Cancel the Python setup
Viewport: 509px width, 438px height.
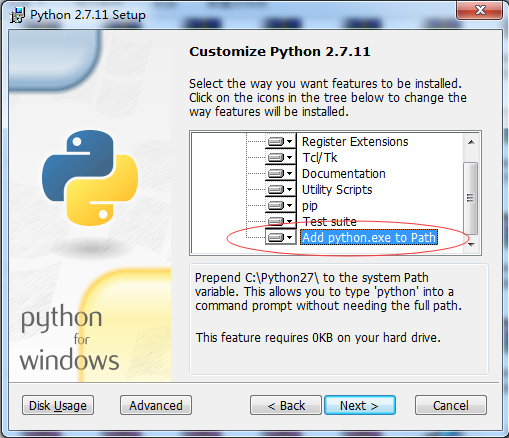[451, 405]
